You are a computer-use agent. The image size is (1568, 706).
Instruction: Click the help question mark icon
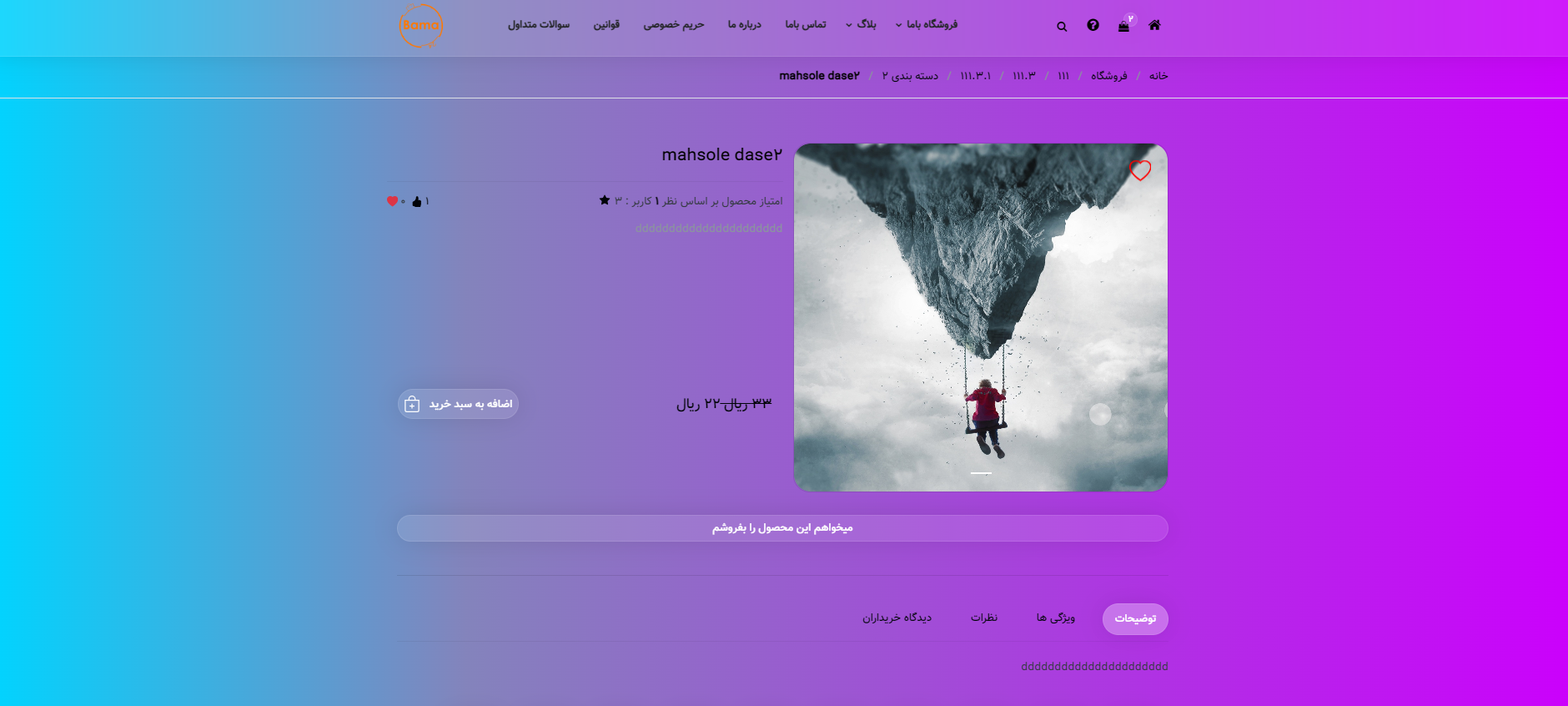point(1093,25)
